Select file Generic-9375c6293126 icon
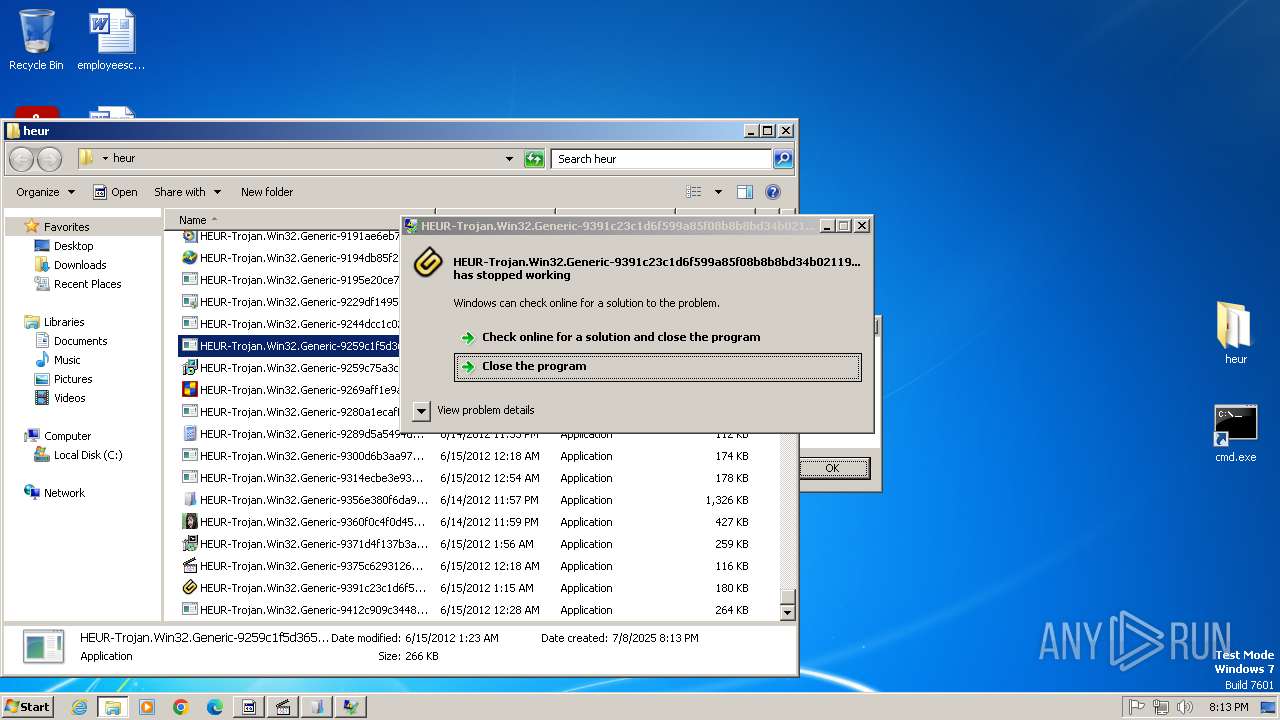The height and width of the screenshot is (720, 1280). (x=189, y=566)
